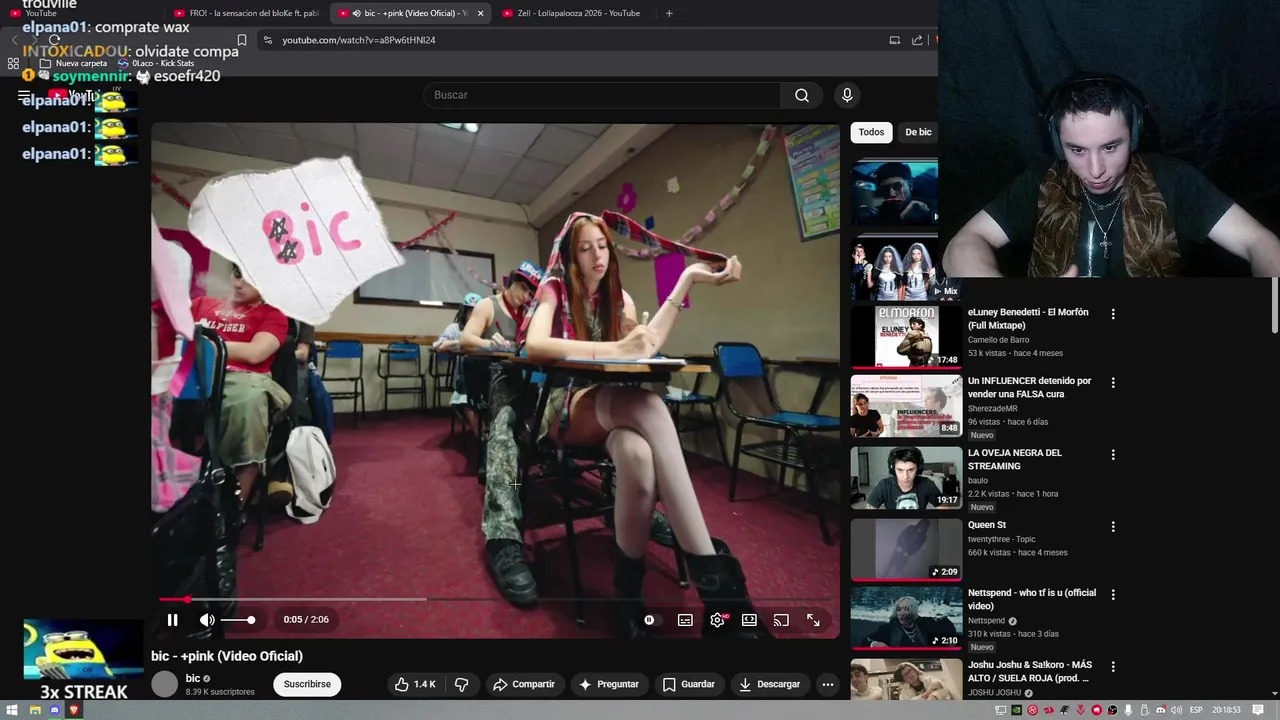Open the bic channel avatar

pyautogui.click(x=164, y=684)
